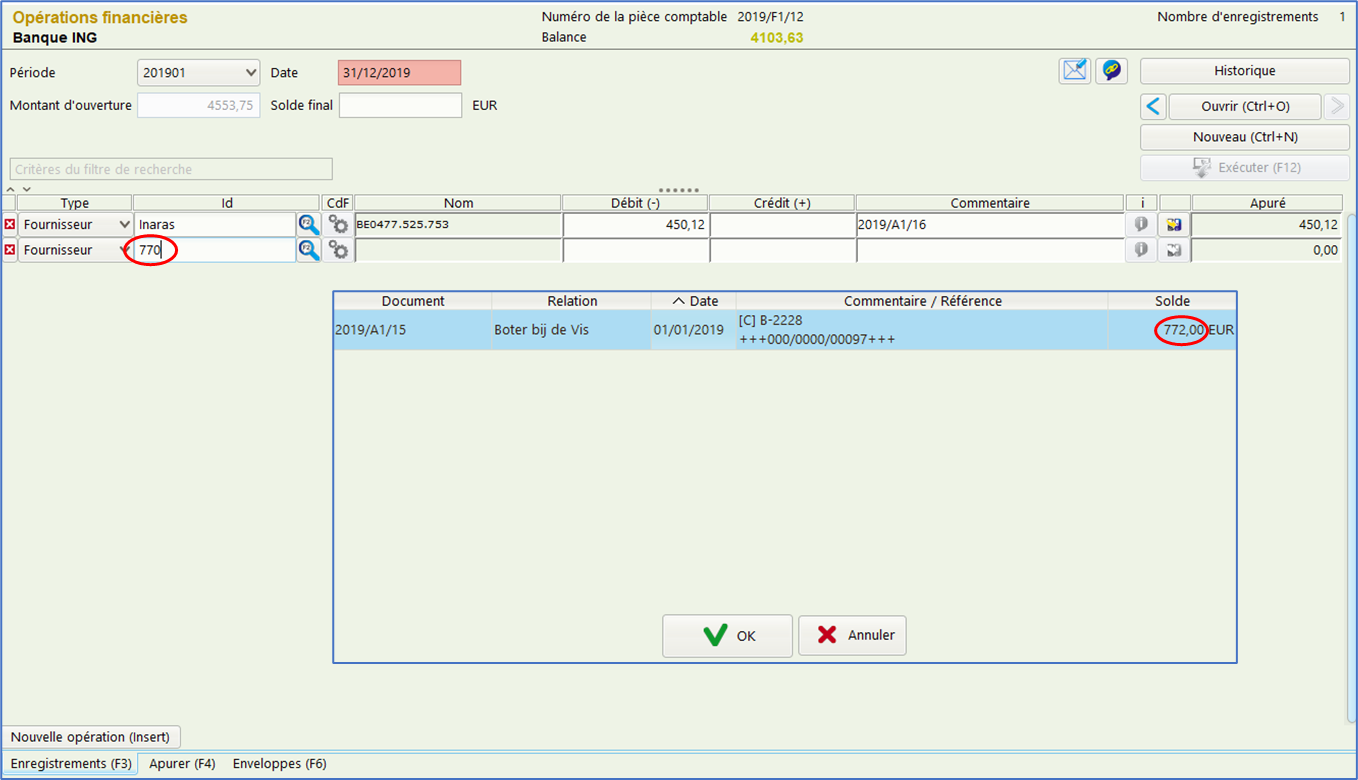Viewport: 1358px width, 780px height.
Task: Click the Apuré matching icon on Inaras row
Action: coord(1174,225)
